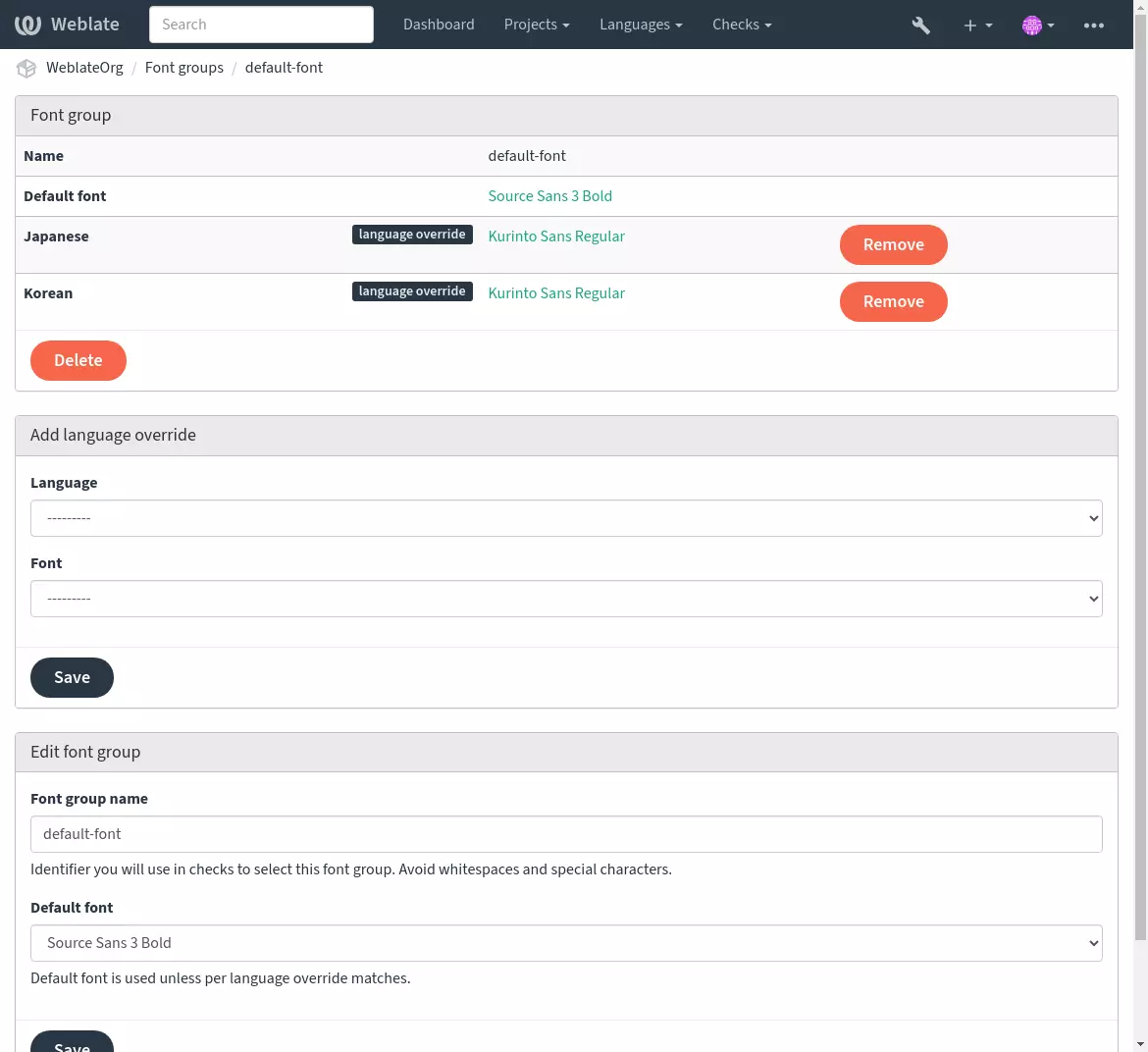Focus the Search field
Image resolution: width=1148 pixels, height=1052 pixels.
pos(261,25)
